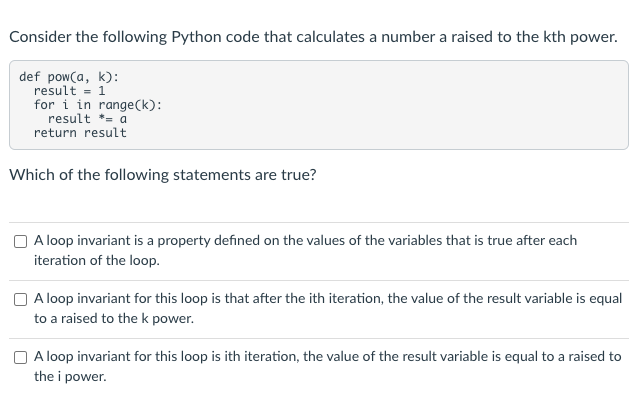This screenshot has height=411, width=640.
Task: Select the checkbox for "raised to the i power"
Action: (20, 357)
